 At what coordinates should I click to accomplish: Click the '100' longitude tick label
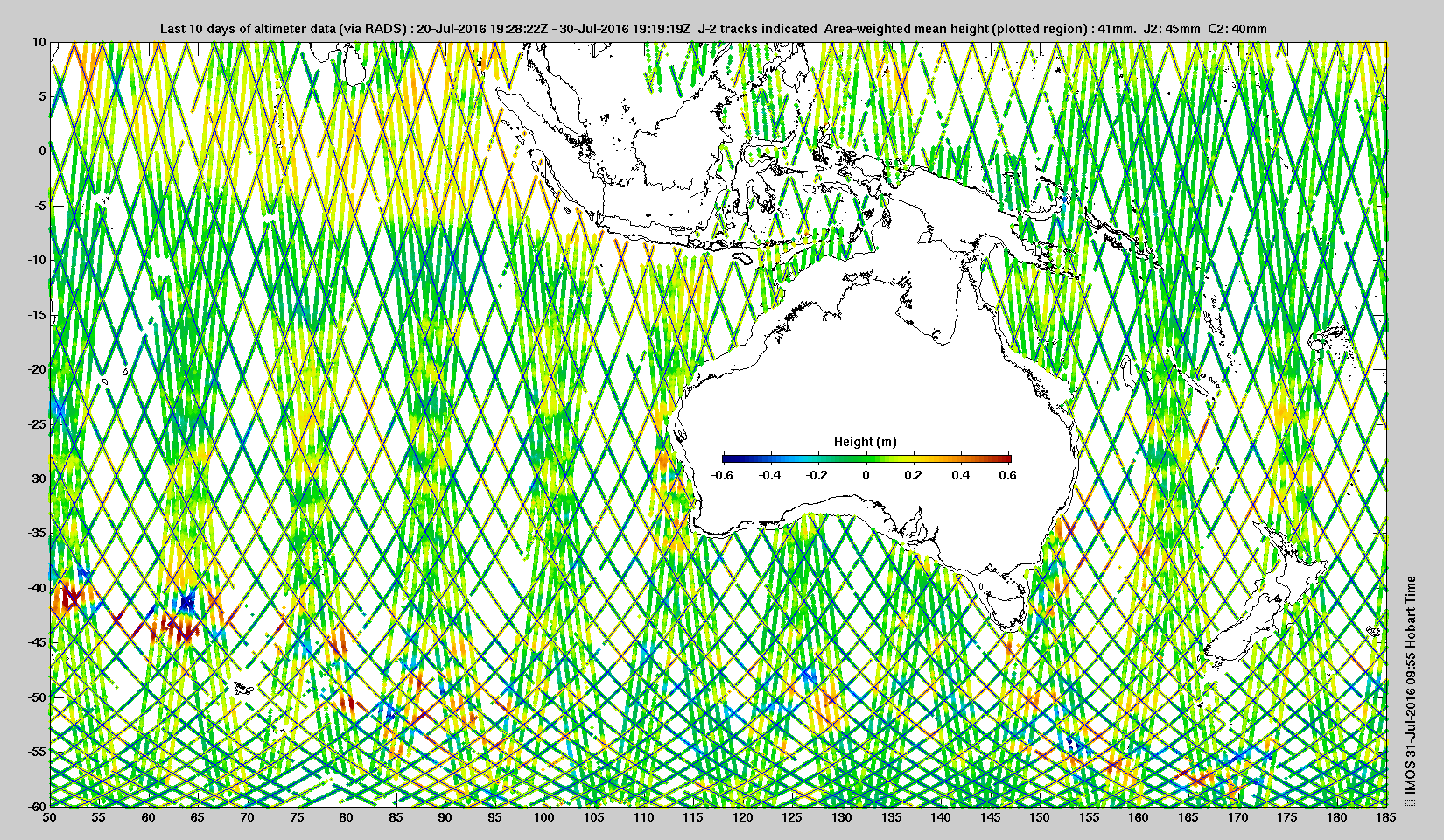click(x=544, y=817)
